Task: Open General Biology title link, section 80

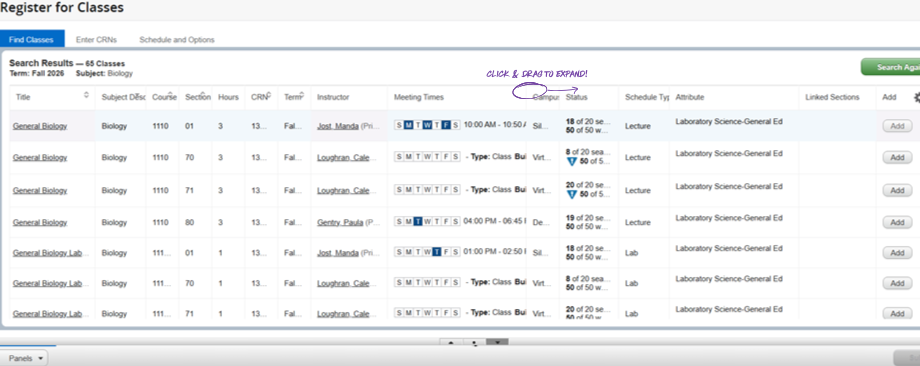Action: pyautogui.click(x=40, y=223)
